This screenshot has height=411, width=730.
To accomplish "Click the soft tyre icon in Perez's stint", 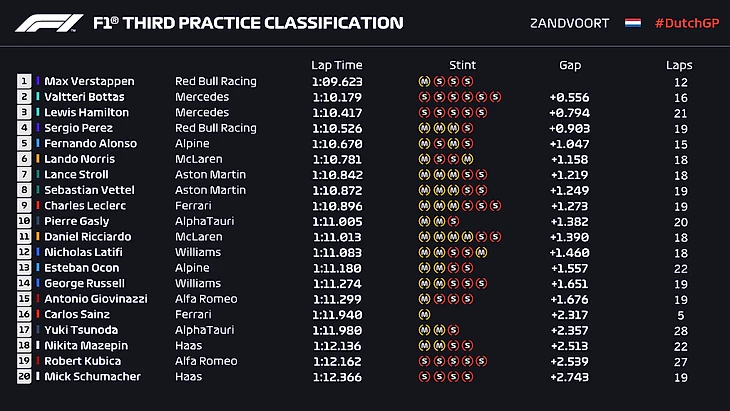I will pos(467,128).
